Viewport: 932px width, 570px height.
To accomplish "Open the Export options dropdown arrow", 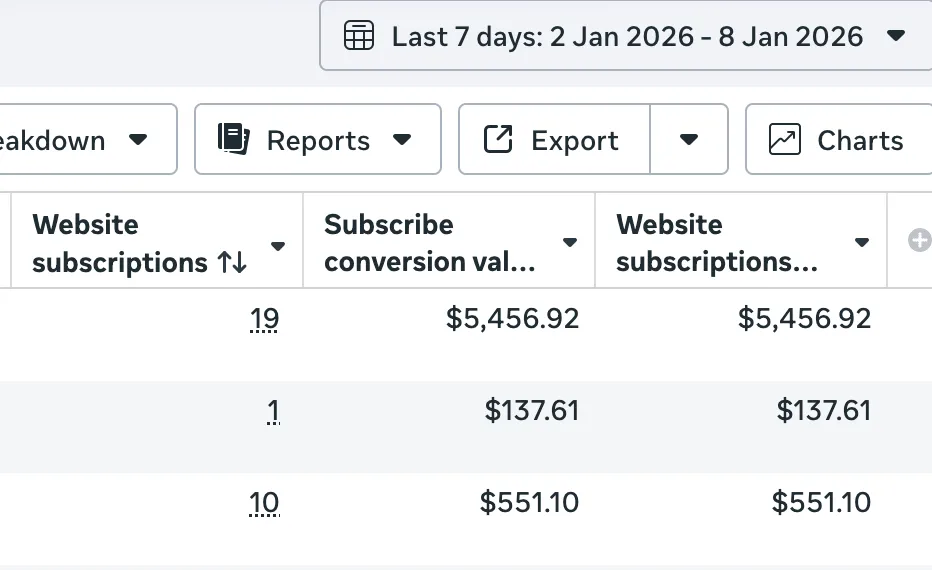I will click(689, 140).
